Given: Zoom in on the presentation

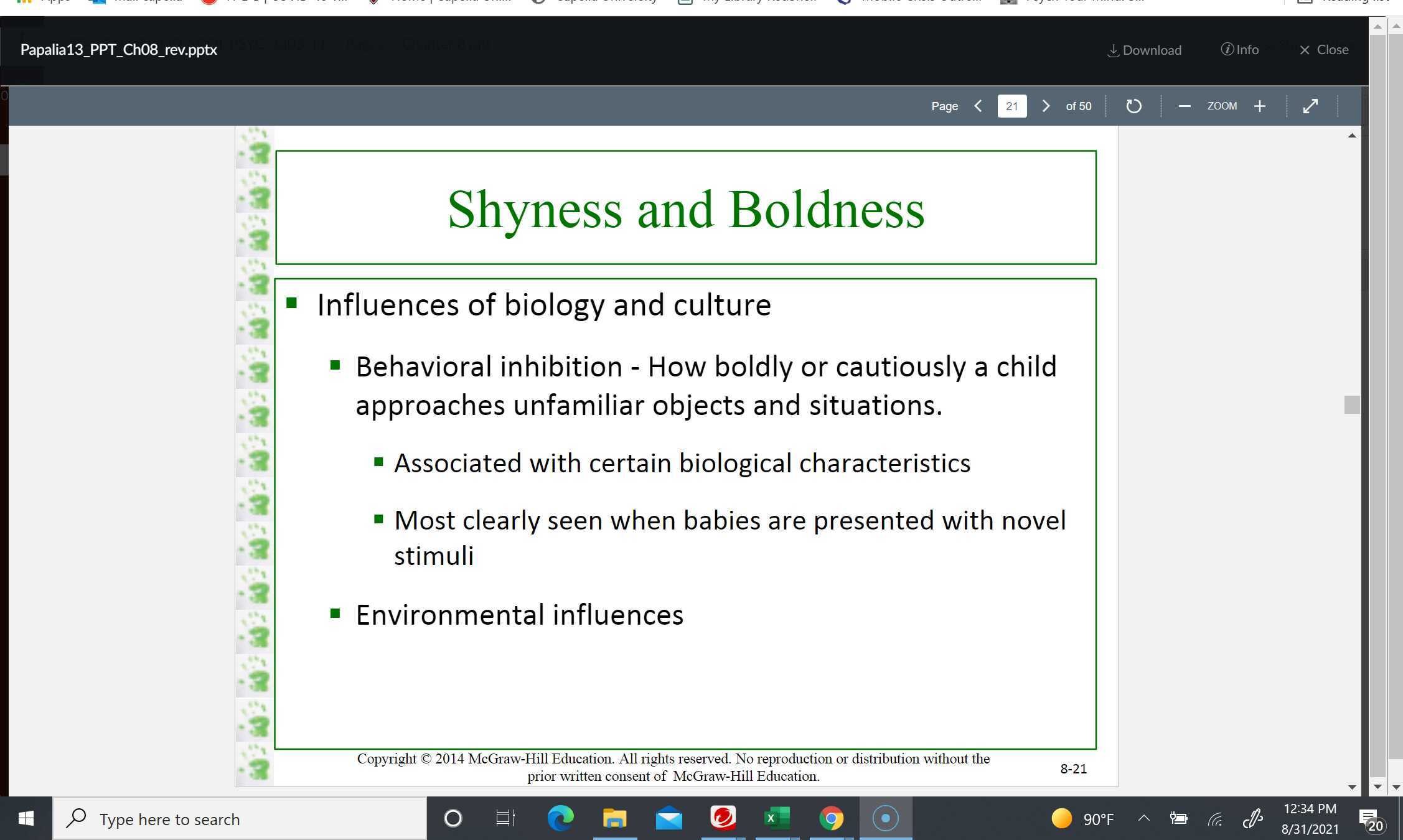Looking at the screenshot, I should (1259, 106).
